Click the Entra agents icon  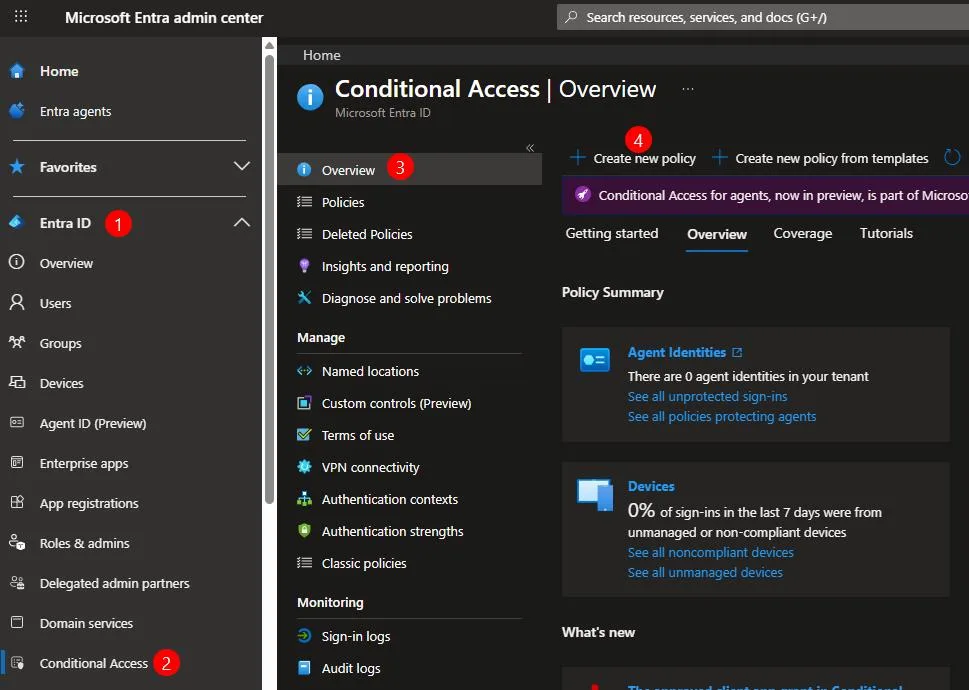[x=17, y=111]
